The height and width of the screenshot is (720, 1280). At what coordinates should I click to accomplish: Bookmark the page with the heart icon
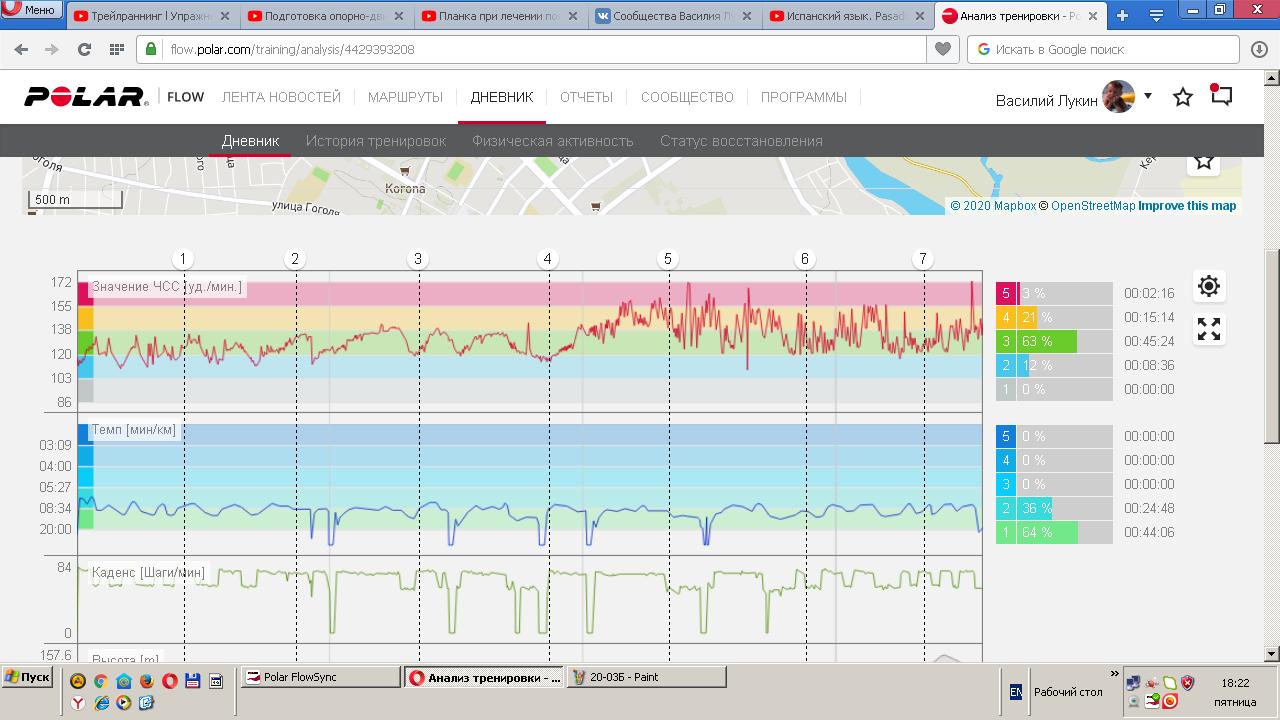click(x=942, y=49)
